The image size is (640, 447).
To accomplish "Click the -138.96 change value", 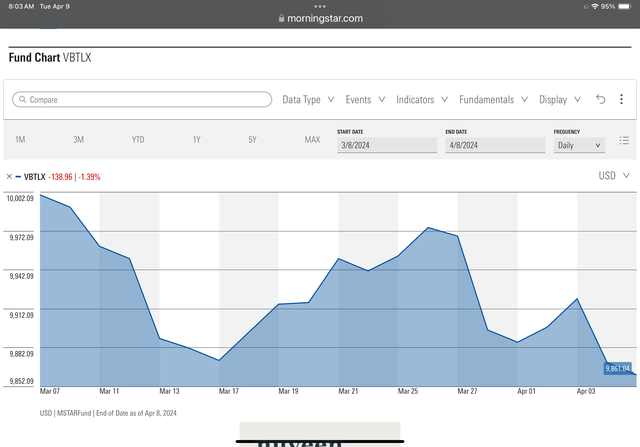I will pyautogui.click(x=60, y=177).
